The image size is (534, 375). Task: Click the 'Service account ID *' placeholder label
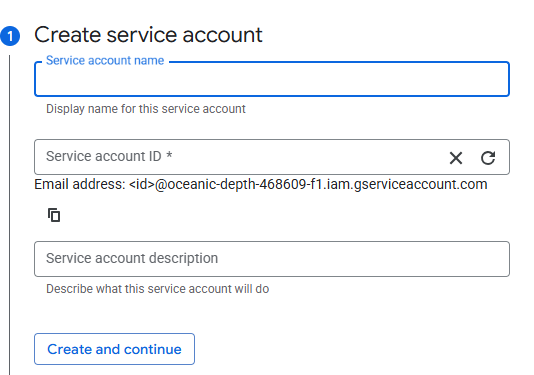[x=109, y=156]
